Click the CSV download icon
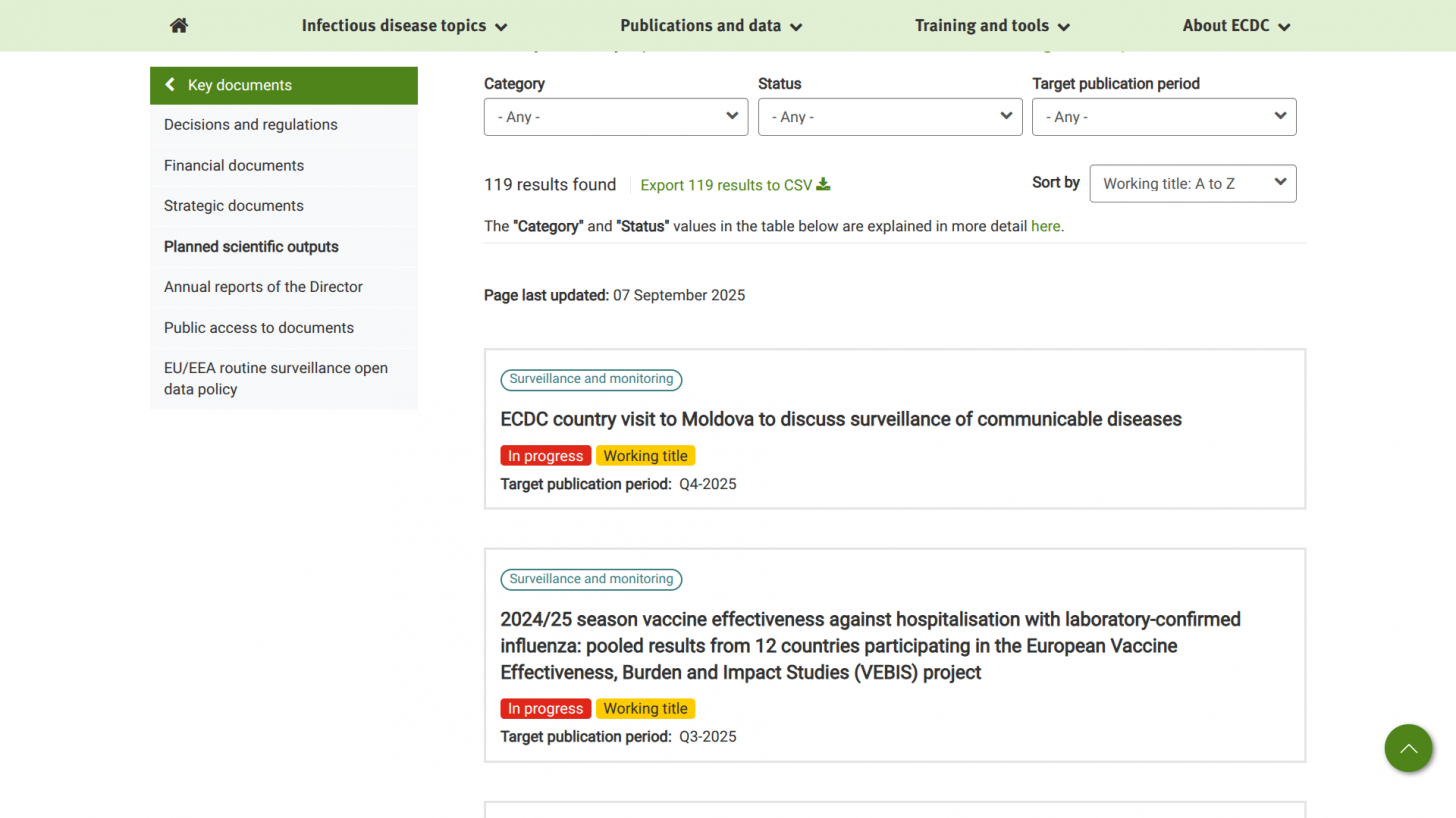The height and width of the screenshot is (818, 1456). [x=823, y=184]
